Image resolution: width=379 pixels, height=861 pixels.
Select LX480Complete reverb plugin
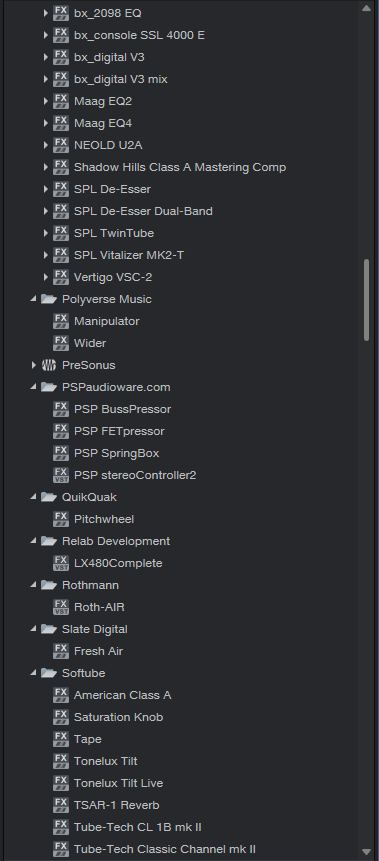tap(118, 563)
